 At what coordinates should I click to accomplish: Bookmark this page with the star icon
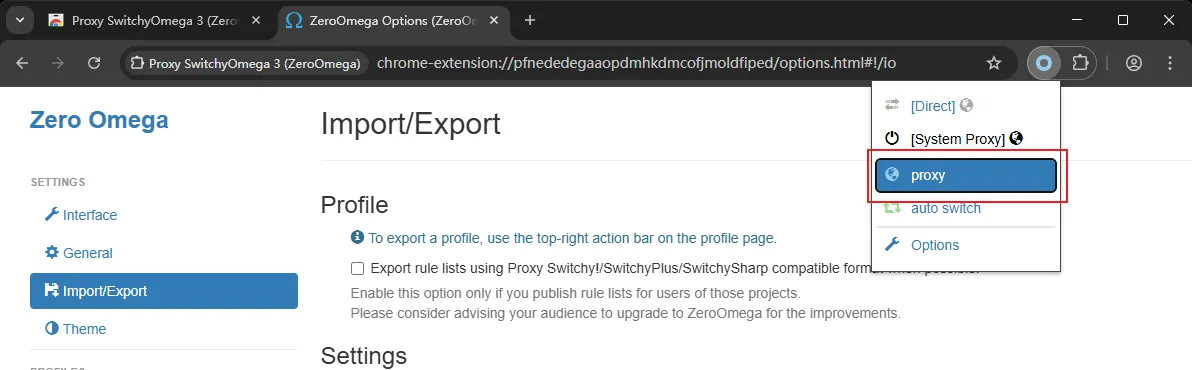click(994, 63)
